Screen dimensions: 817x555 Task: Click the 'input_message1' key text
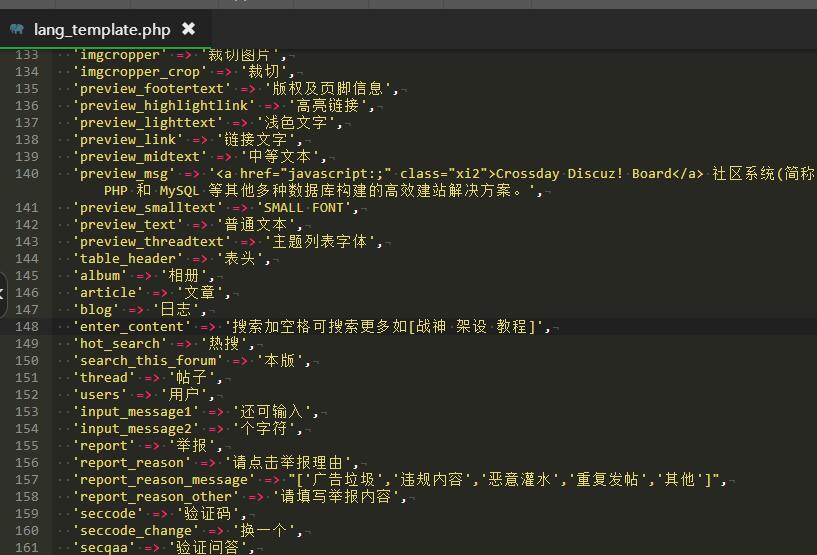click(137, 411)
